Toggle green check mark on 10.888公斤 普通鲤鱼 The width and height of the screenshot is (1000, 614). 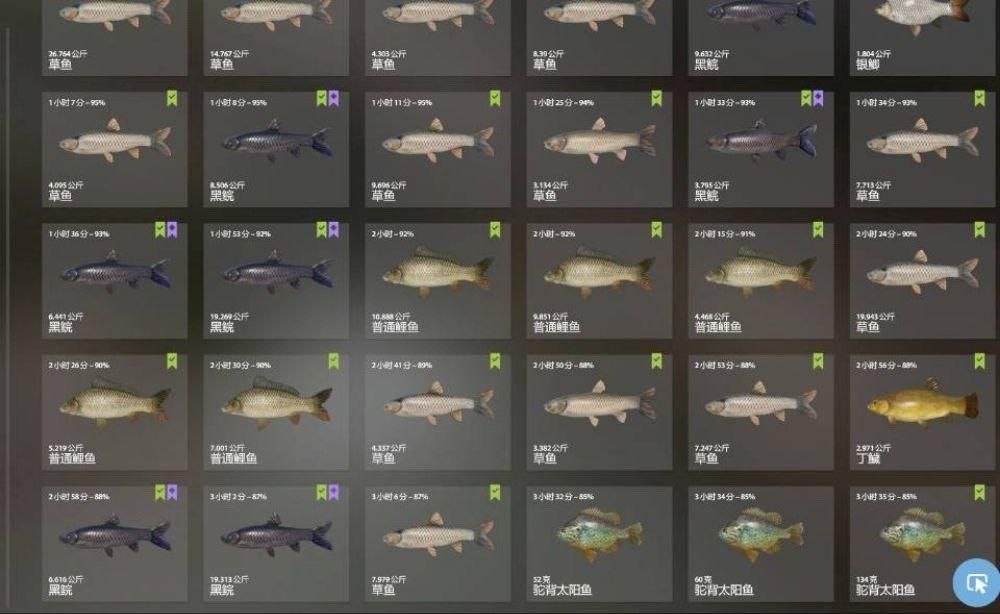pyautogui.click(x=495, y=230)
